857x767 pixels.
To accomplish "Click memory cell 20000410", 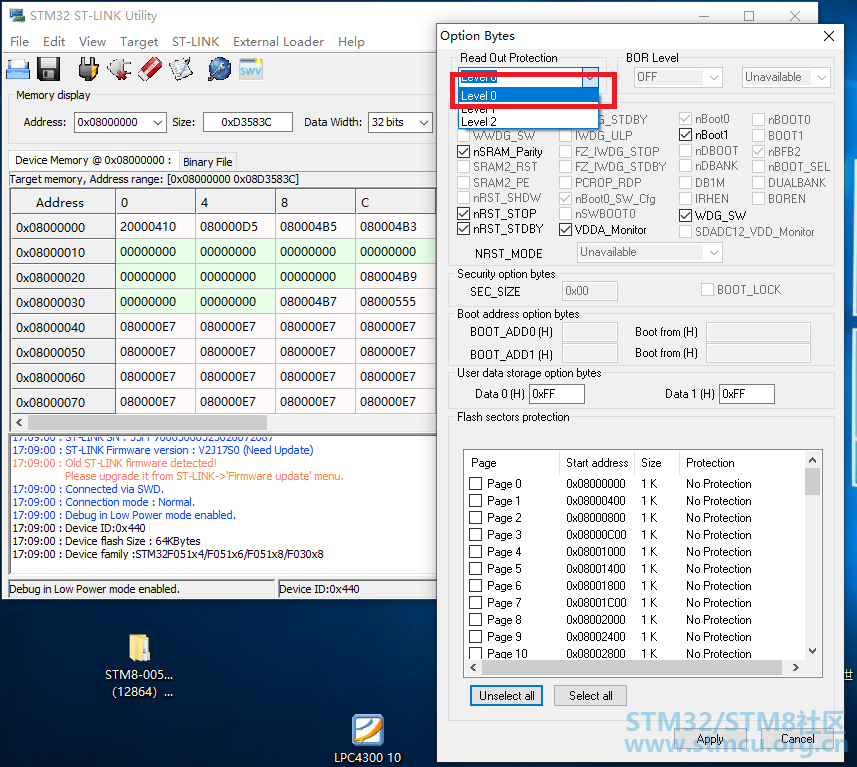I will pyautogui.click(x=155, y=226).
